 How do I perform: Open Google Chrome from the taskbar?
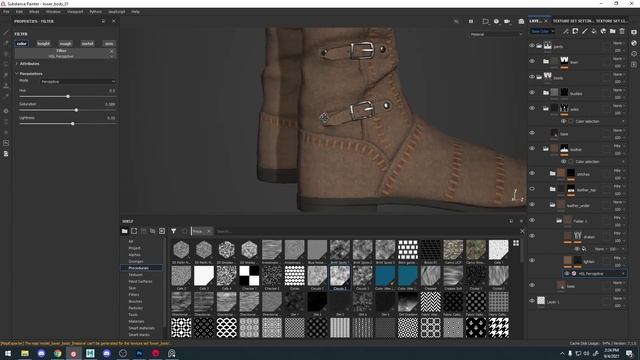pyautogui.click(x=58, y=353)
